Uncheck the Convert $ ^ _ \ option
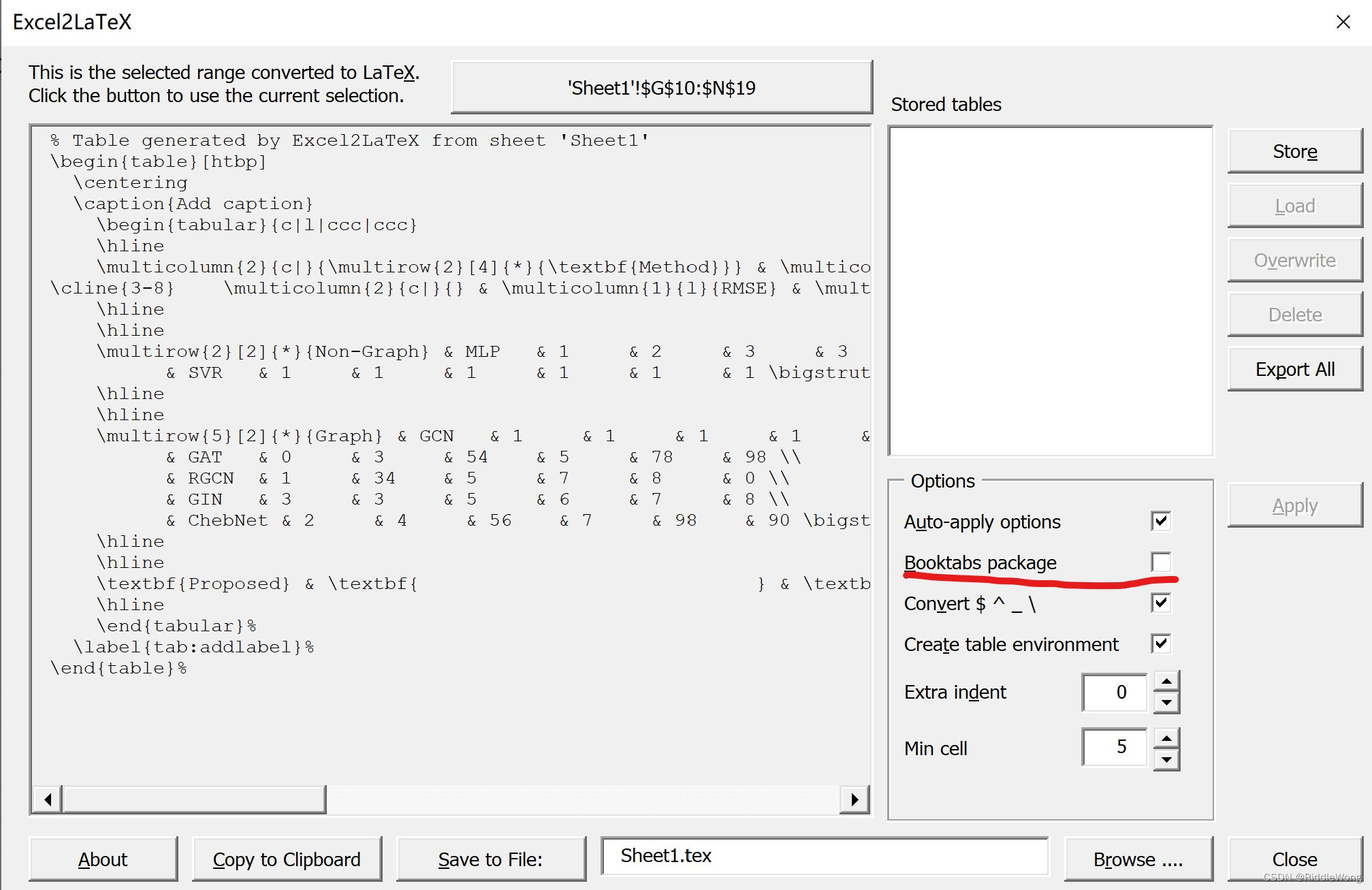 click(1162, 602)
